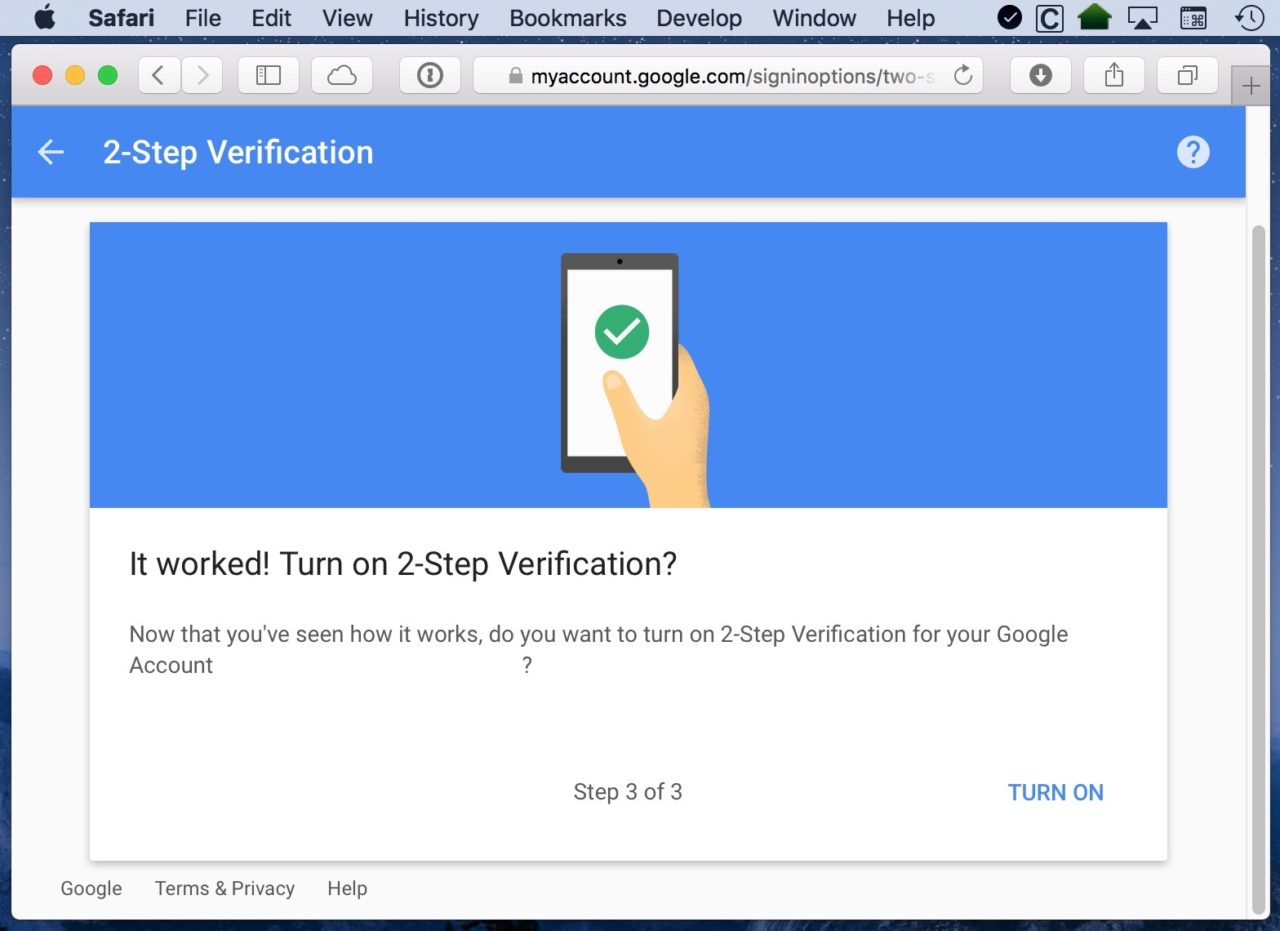1280x931 pixels.
Task: Open the iCloud Tabs cloud button
Action: 342,75
